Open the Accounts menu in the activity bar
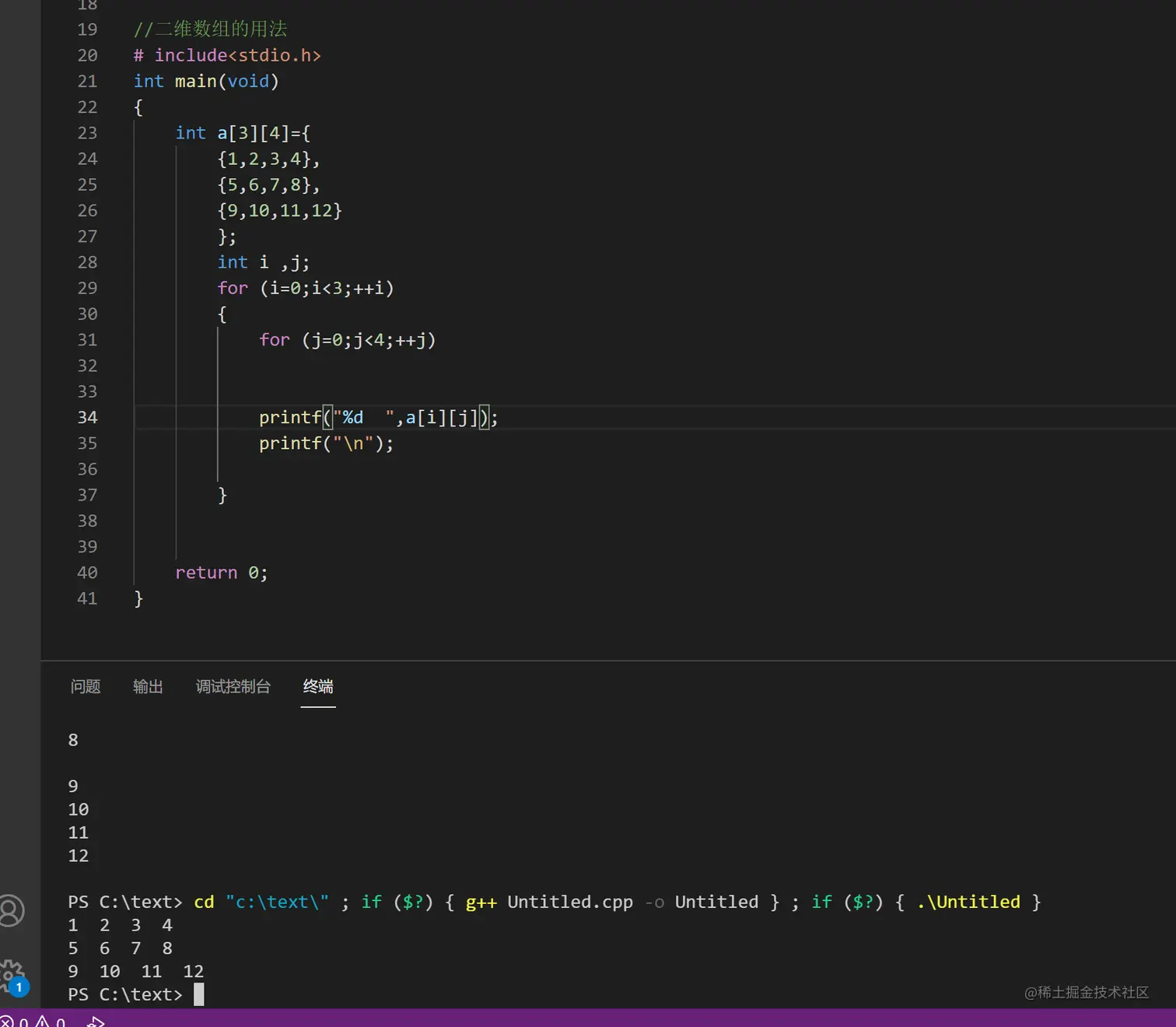 pyautogui.click(x=12, y=910)
